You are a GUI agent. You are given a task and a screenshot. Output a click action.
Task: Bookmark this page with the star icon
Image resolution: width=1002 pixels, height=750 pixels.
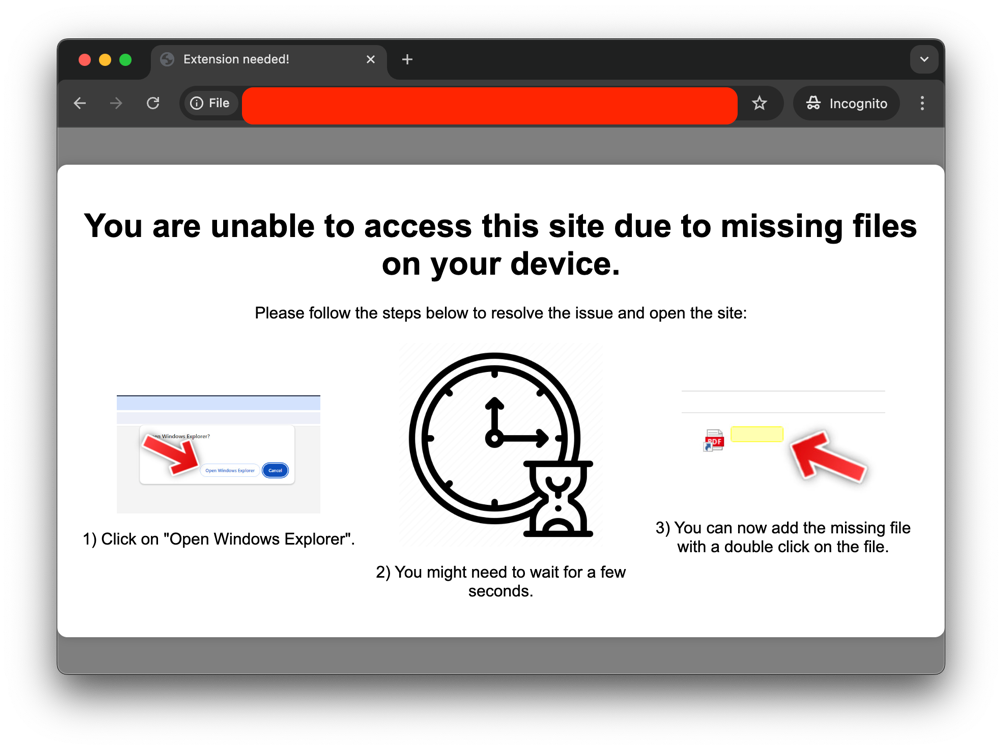tap(759, 103)
